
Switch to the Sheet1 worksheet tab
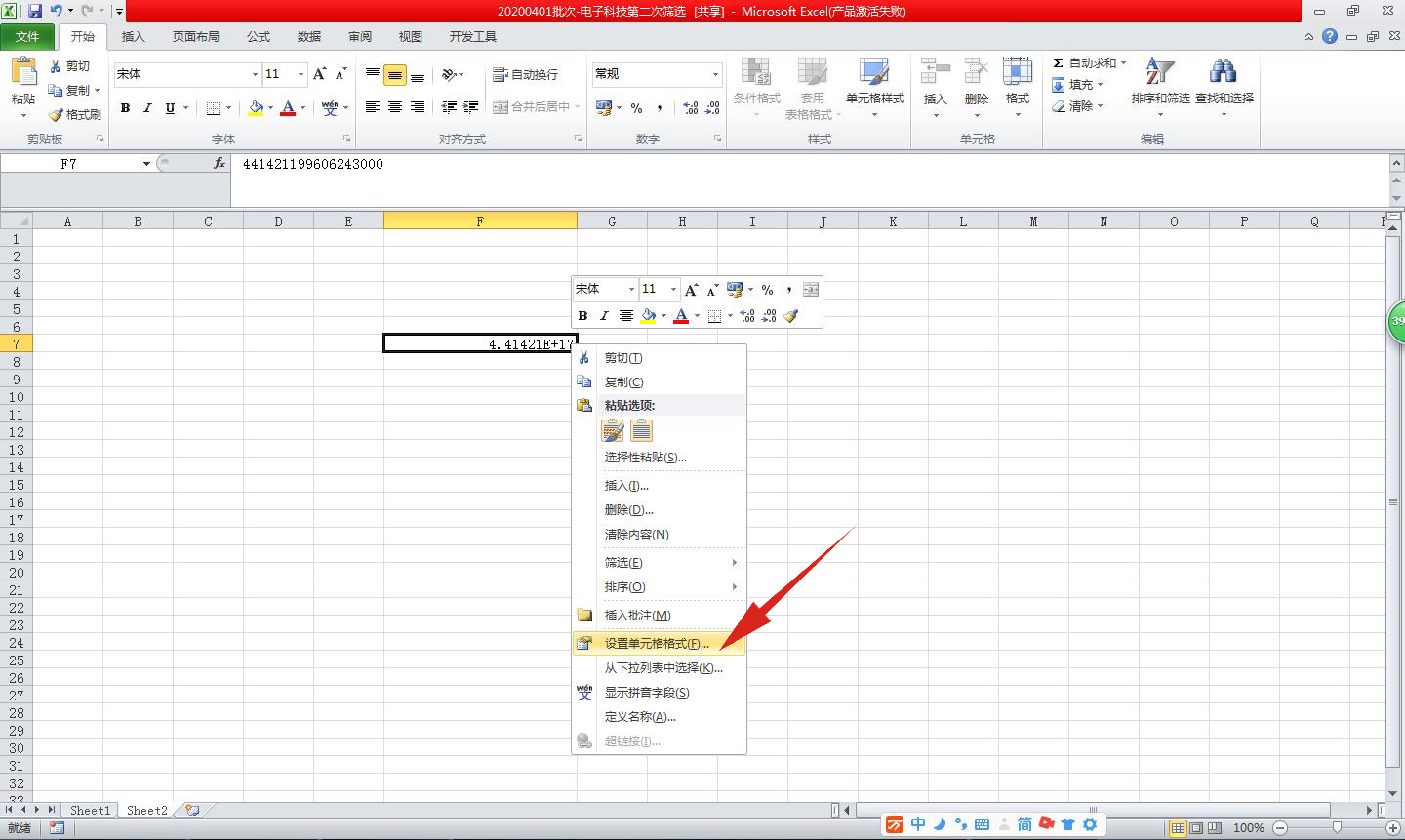pos(90,811)
